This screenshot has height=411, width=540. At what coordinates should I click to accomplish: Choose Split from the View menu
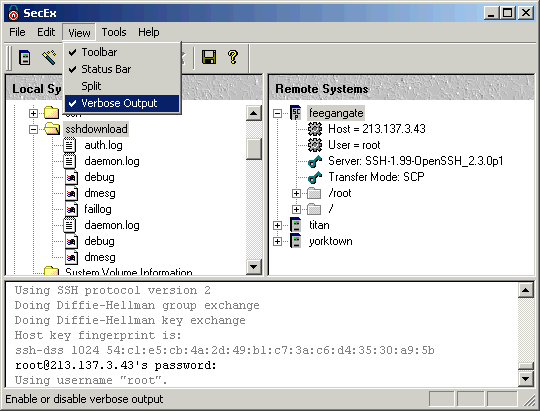point(122,86)
